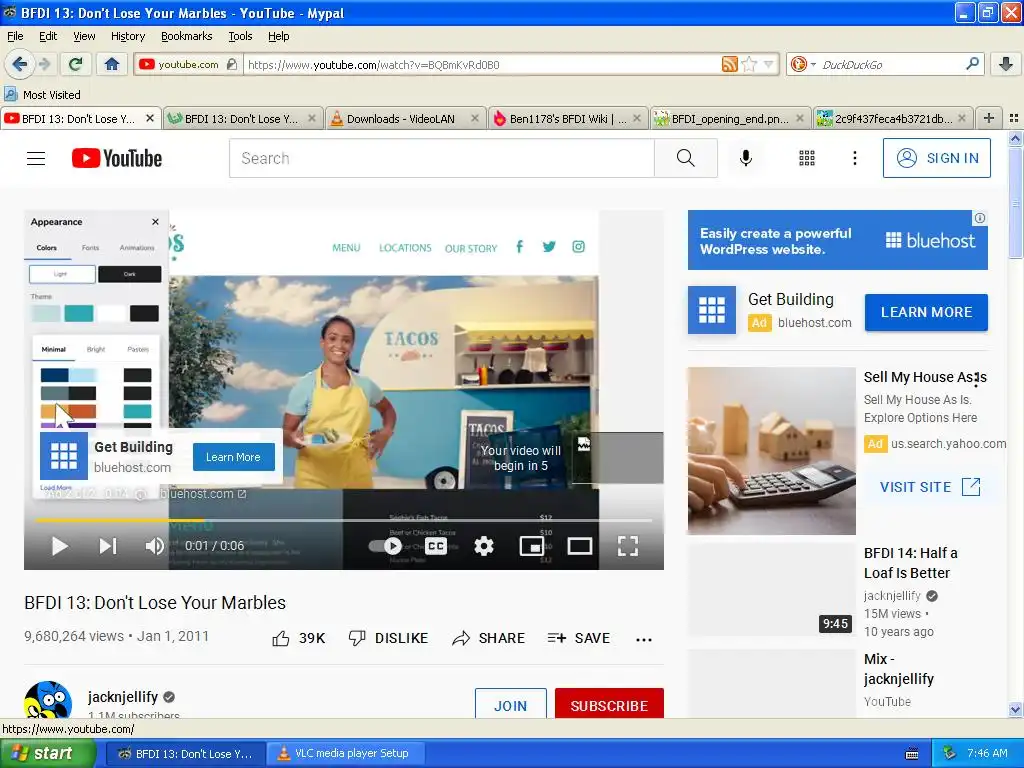The image size is (1024, 768).
Task: Click SAVE to playlist button
Action: point(579,638)
